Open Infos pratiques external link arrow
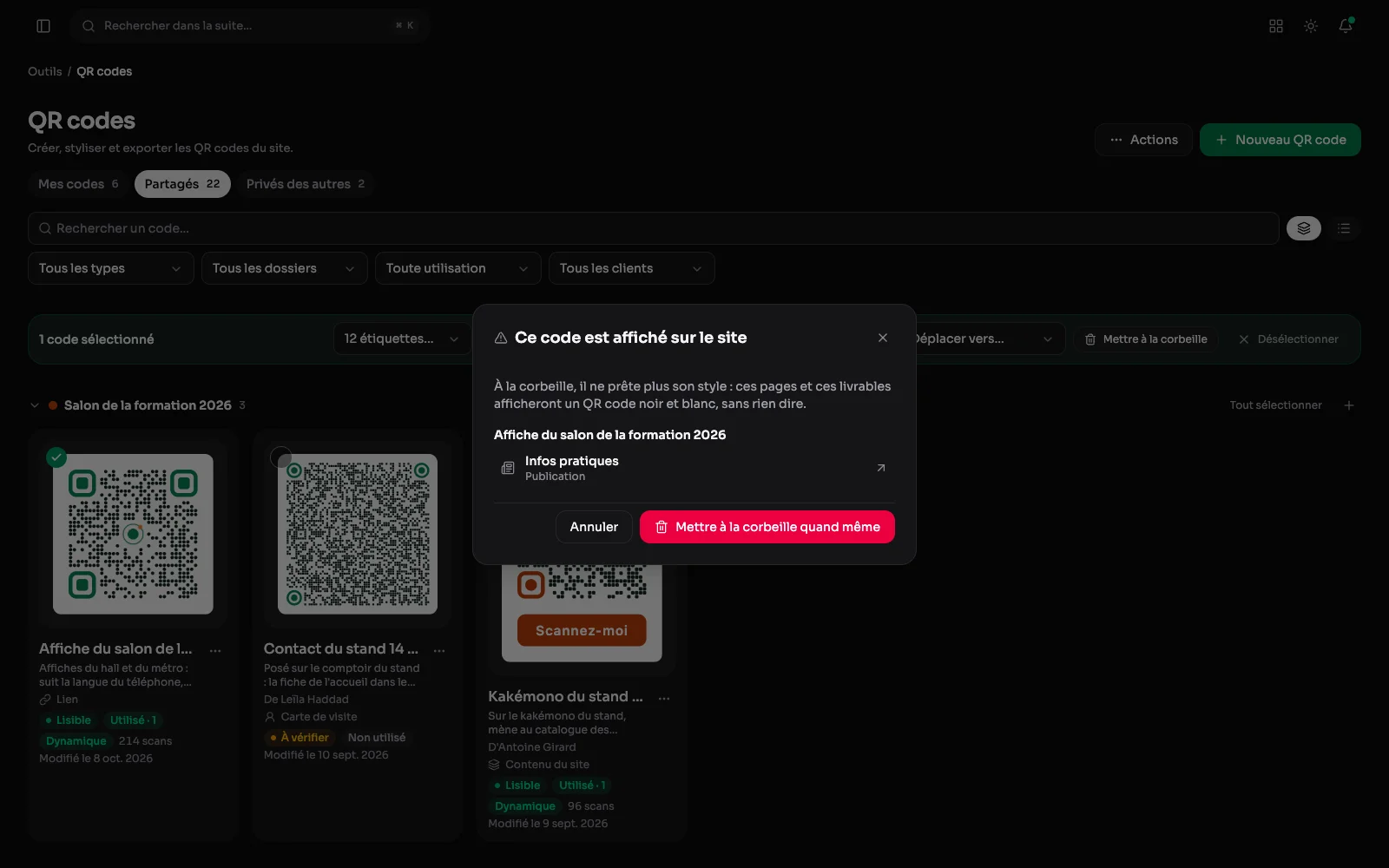 881,468
